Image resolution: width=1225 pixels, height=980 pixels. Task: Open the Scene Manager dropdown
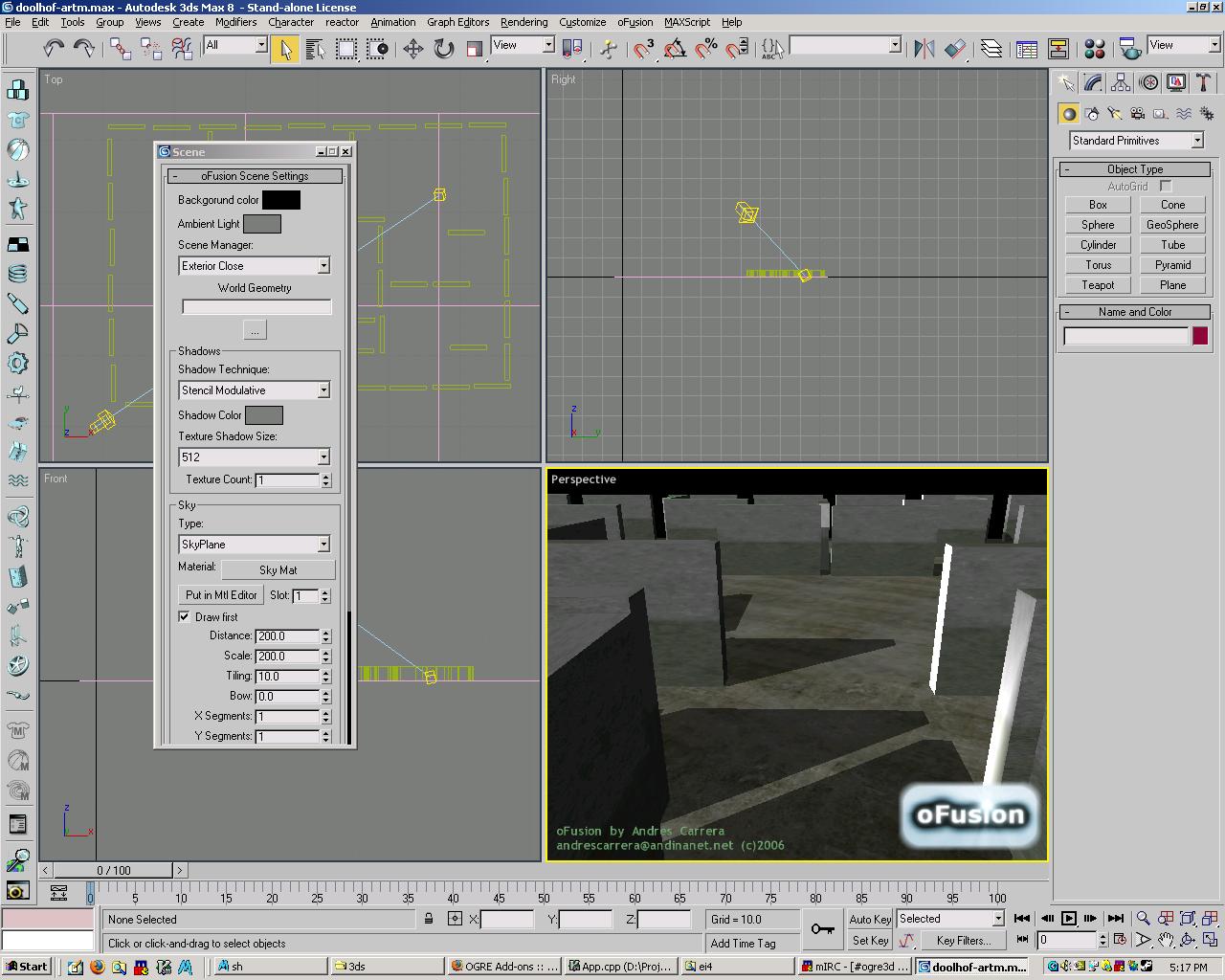(x=254, y=266)
